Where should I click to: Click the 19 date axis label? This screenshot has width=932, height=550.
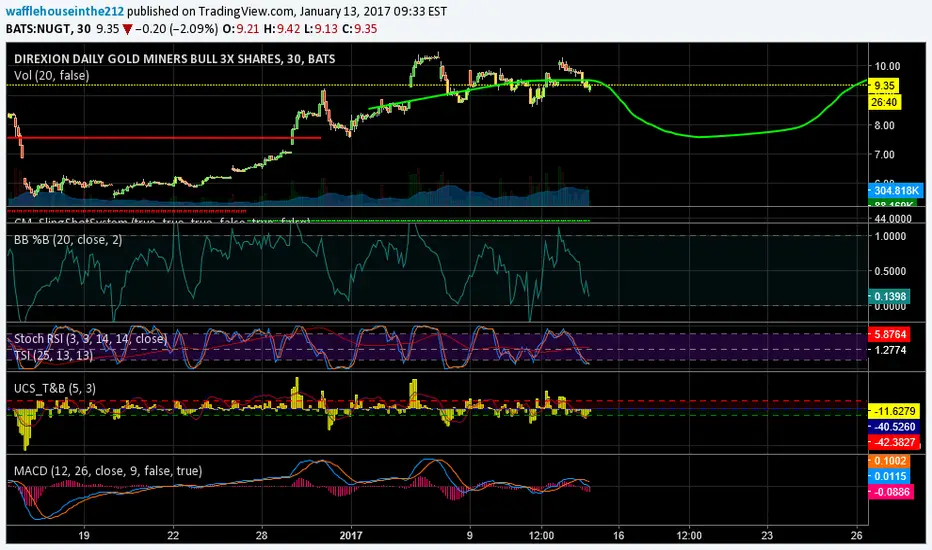coord(84,535)
